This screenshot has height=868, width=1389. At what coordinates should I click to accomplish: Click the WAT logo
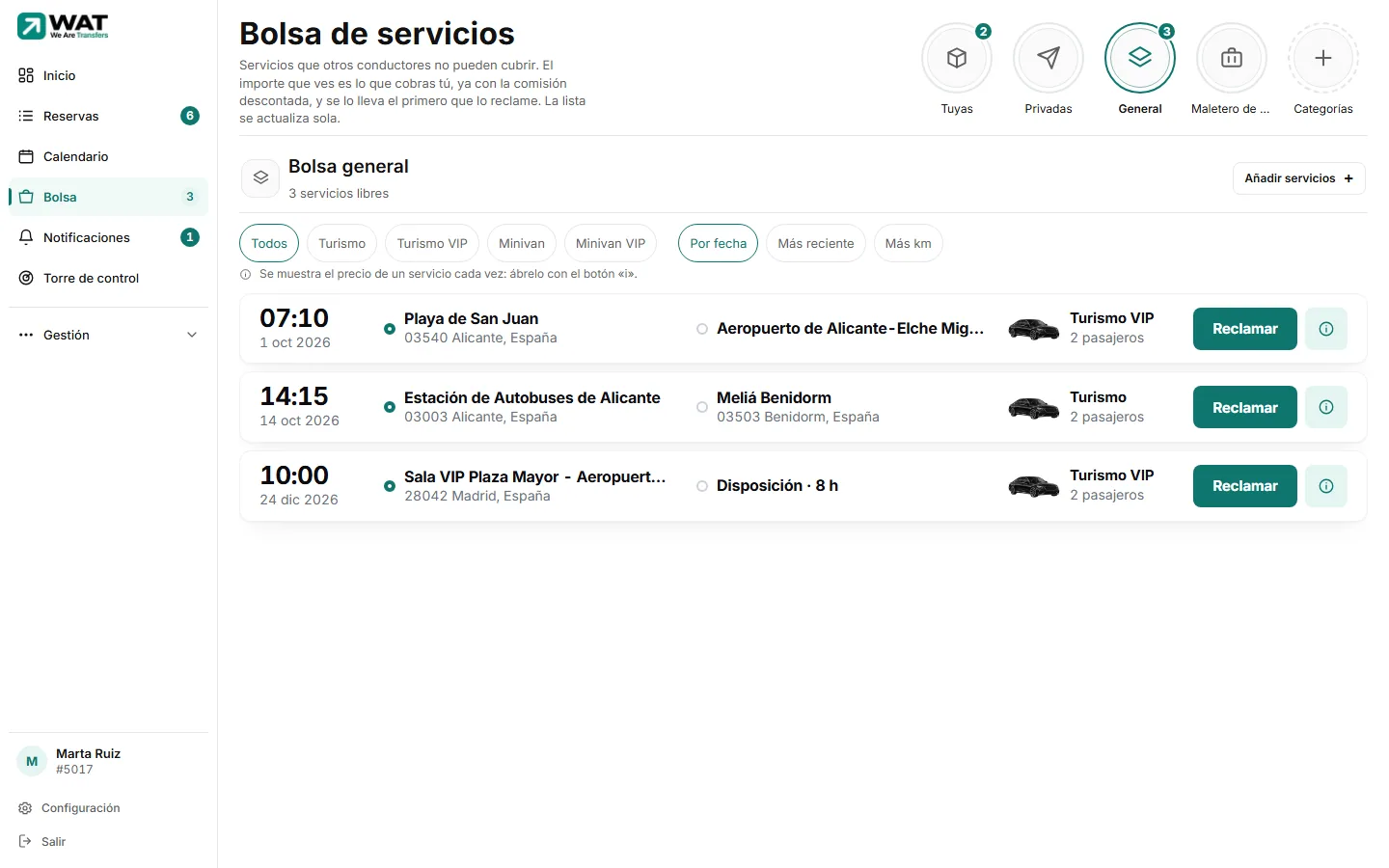pyautogui.click(x=63, y=26)
